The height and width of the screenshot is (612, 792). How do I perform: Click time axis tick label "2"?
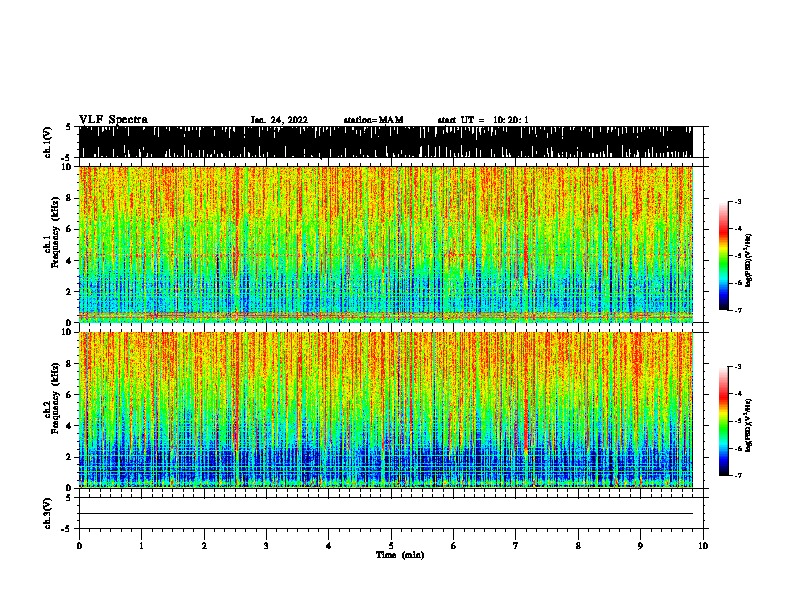click(x=204, y=546)
